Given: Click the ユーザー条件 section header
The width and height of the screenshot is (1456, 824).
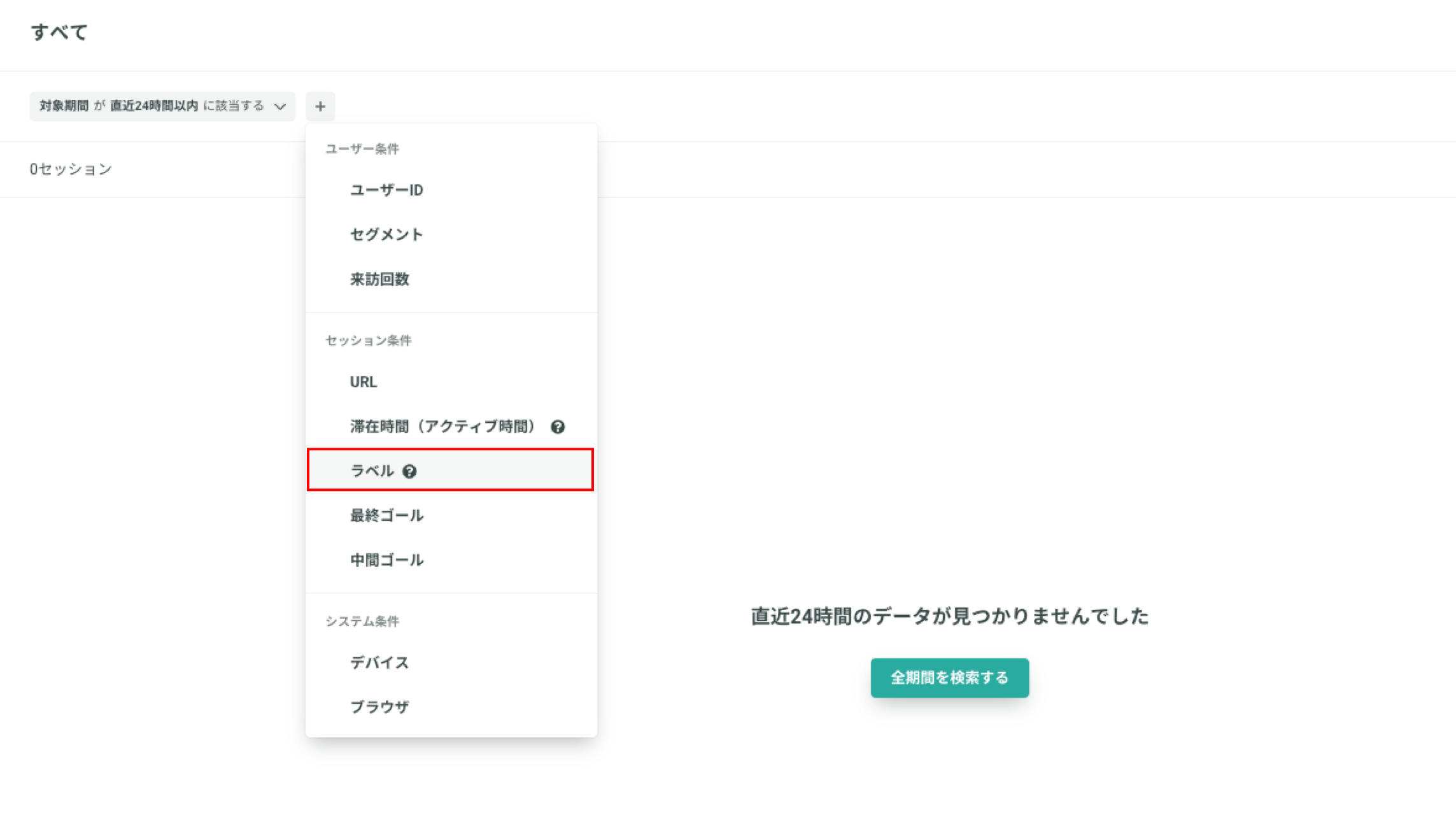Looking at the screenshot, I should pyautogui.click(x=362, y=148).
